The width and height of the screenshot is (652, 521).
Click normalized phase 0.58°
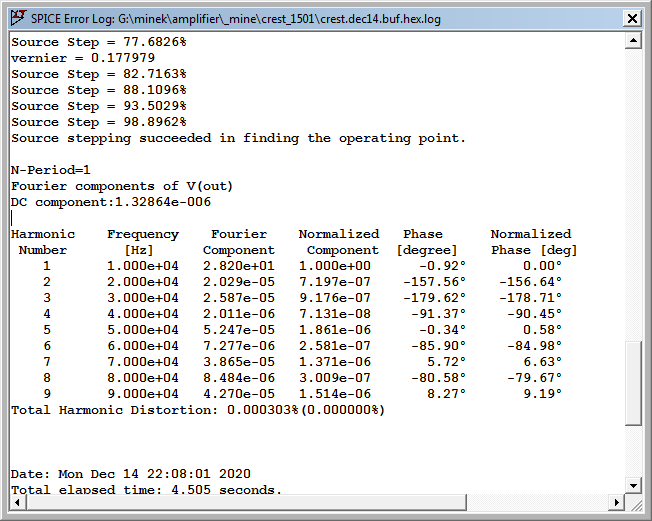[543, 330]
